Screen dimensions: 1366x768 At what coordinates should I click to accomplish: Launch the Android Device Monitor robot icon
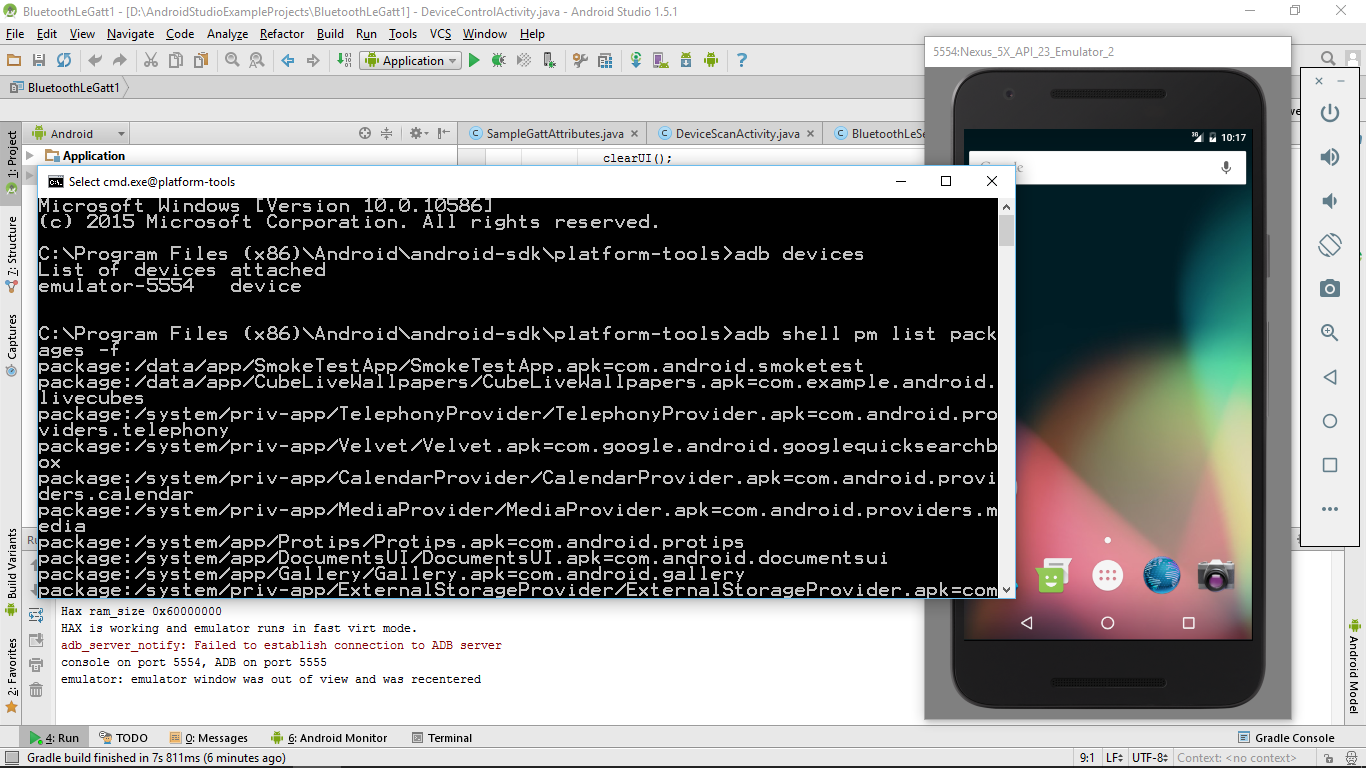pyautogui.click(x=711, y=60)
